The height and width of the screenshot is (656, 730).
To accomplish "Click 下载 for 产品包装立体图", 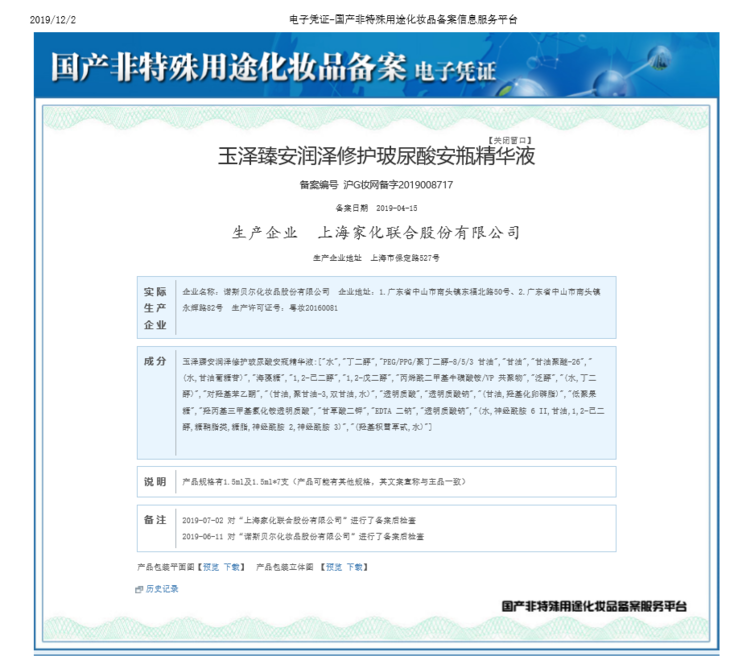I will point(354,567).
